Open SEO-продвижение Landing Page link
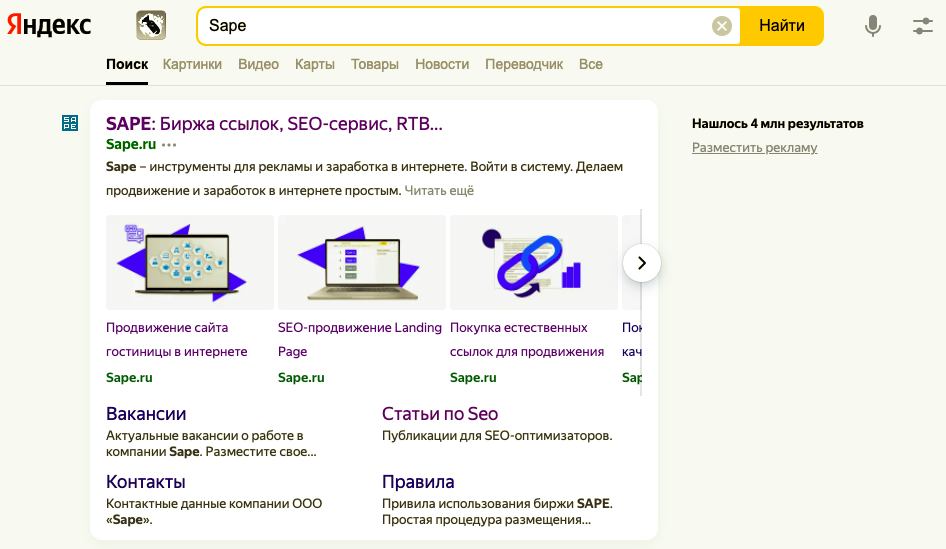 coord(360,340)
